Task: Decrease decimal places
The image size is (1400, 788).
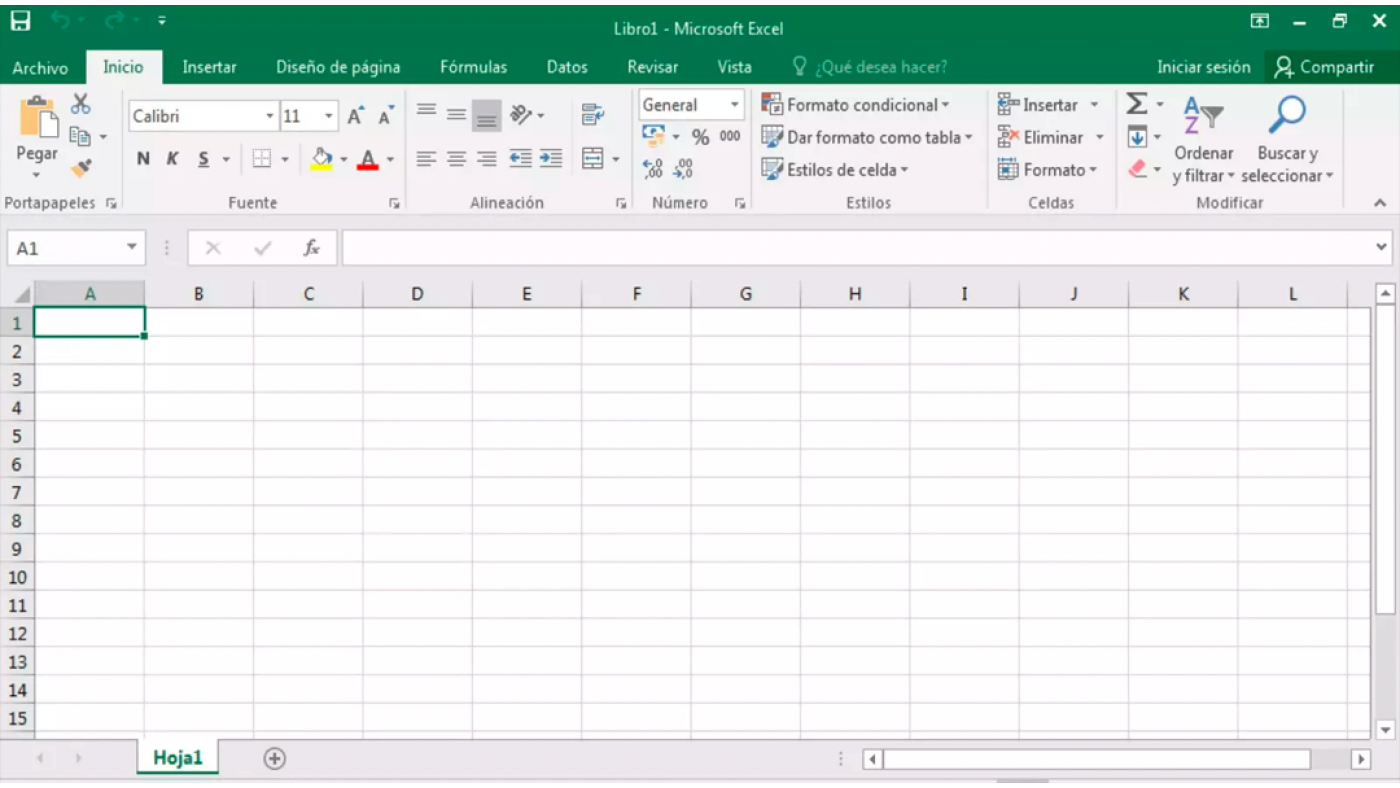Action: coord(684,169)
